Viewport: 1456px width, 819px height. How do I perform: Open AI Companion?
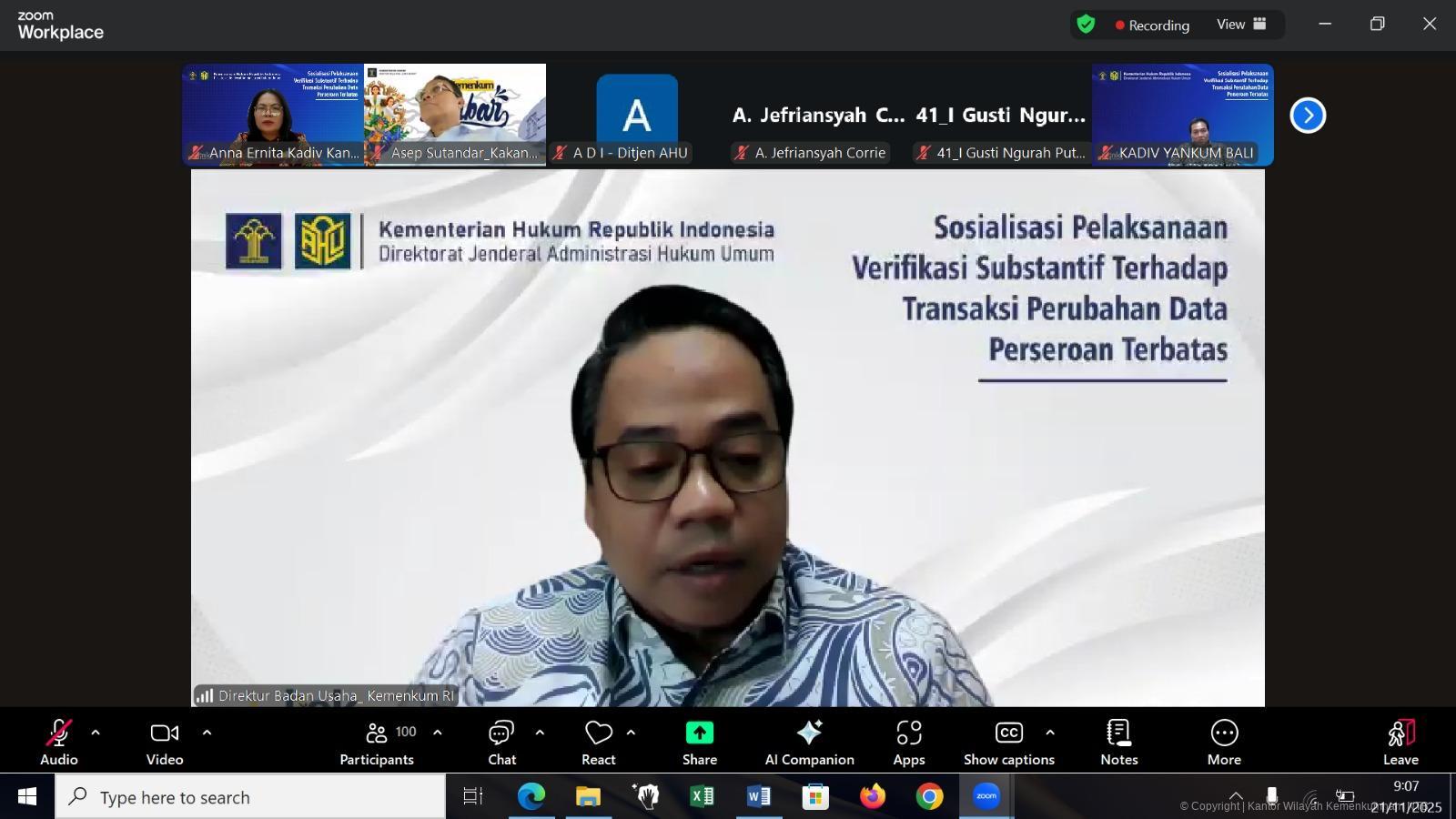point(809,743)
